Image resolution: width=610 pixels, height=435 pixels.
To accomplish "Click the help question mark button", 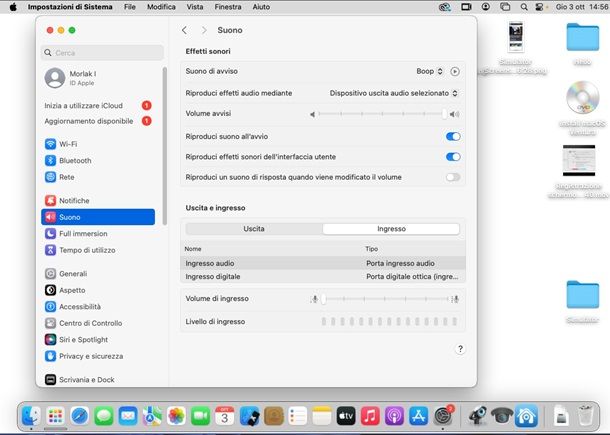I will (460, 349).
